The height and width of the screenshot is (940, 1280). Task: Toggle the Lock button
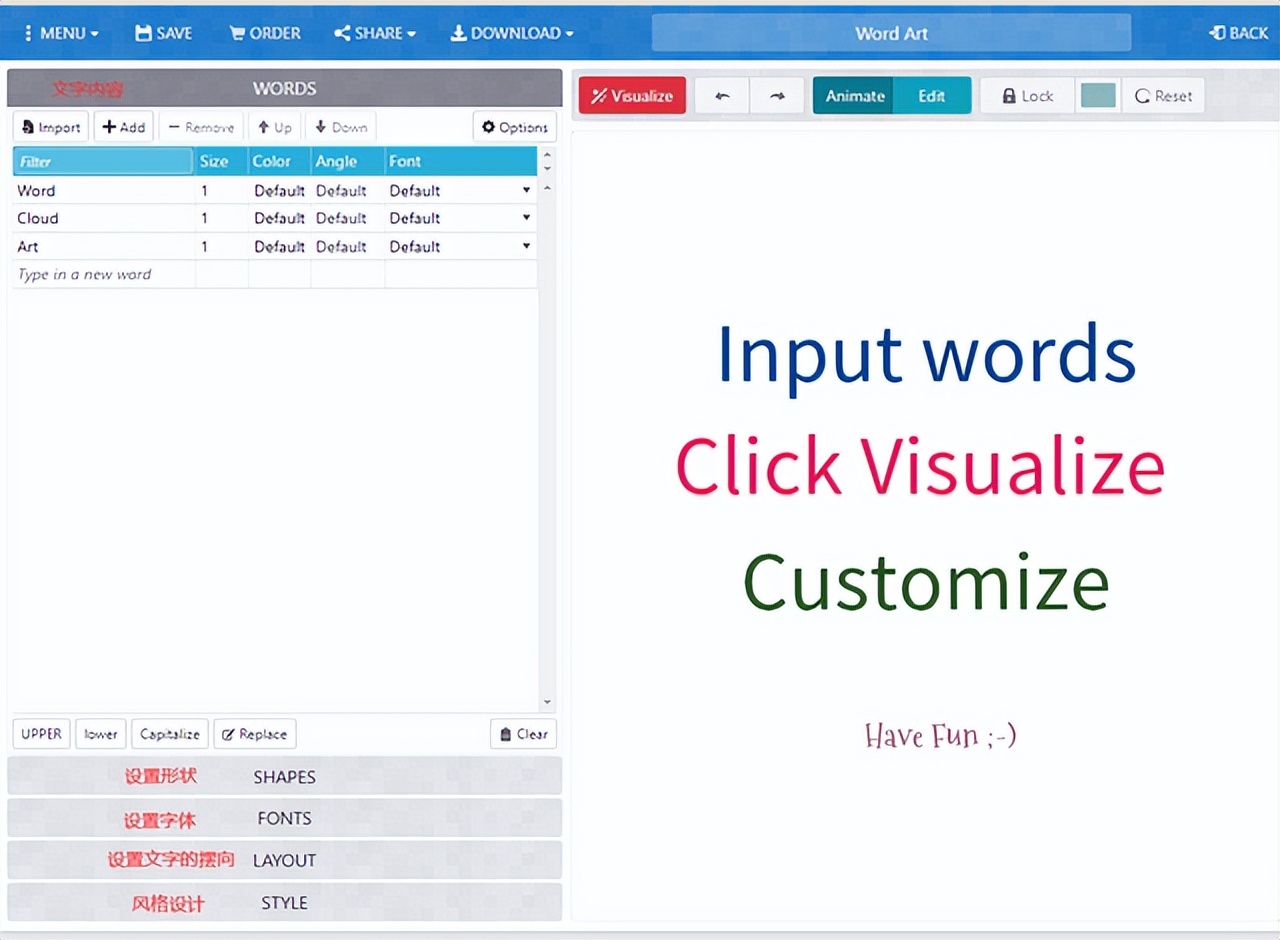(x=1027, y=96)
